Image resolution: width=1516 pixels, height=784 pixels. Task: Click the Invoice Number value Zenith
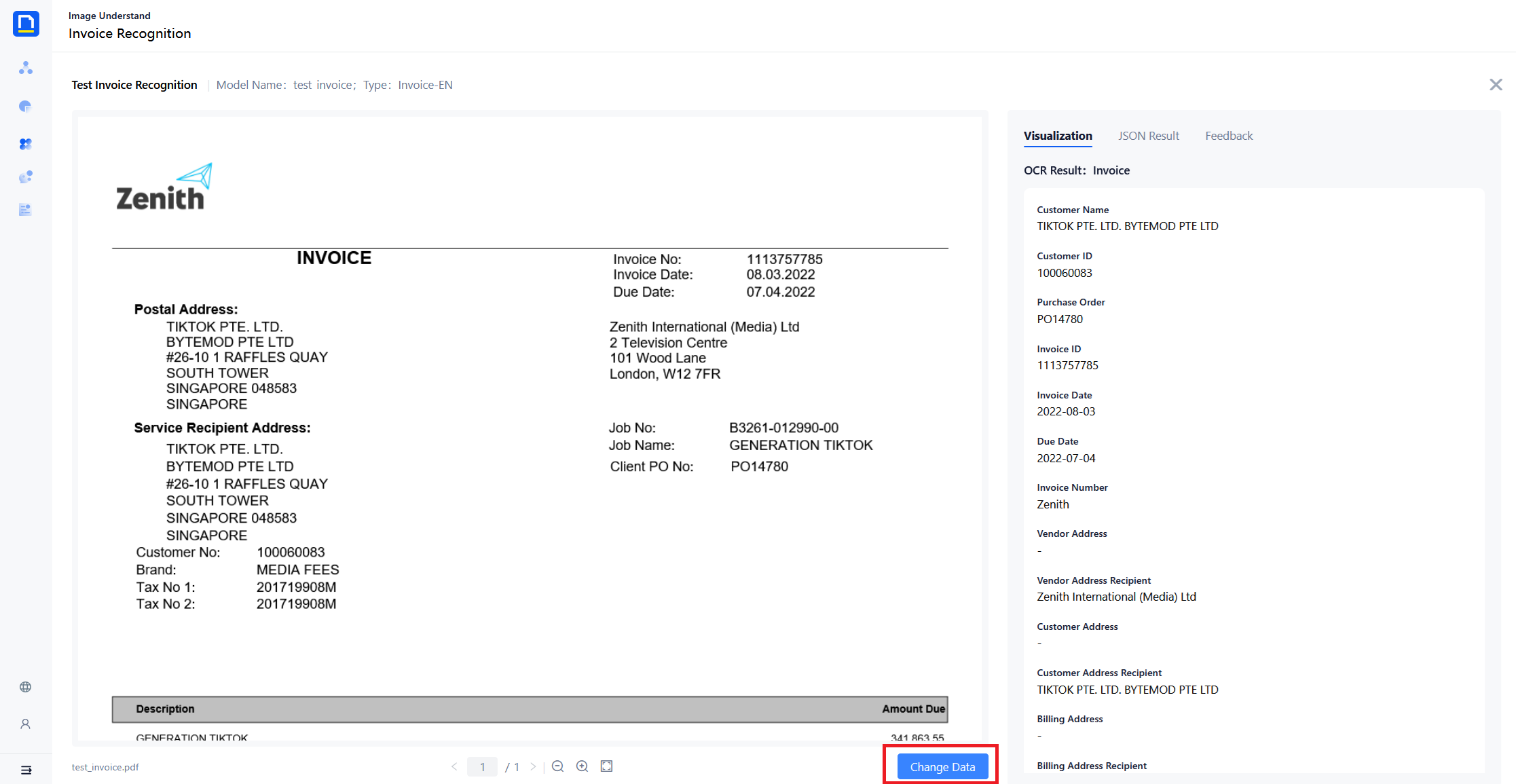(x=1053, y=504)
